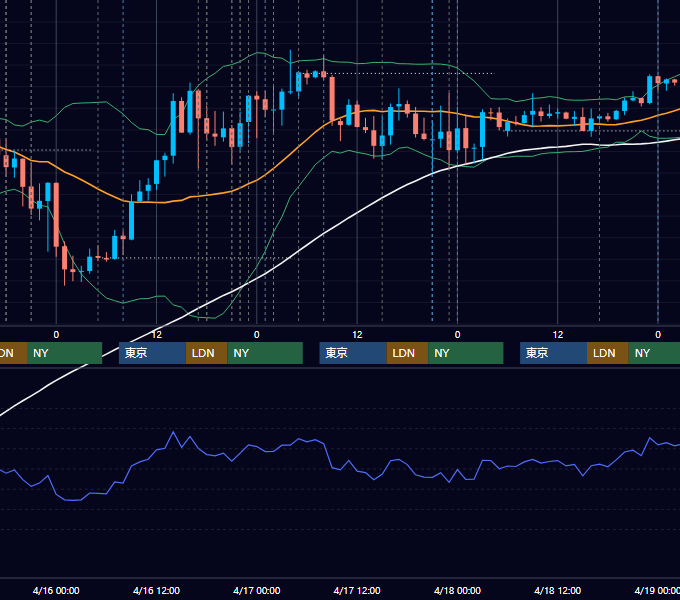Select the NY session block spanning 4/19 00:00
Image resolution: width=680 pixels, height=600 pixels.
coord(654,353)
